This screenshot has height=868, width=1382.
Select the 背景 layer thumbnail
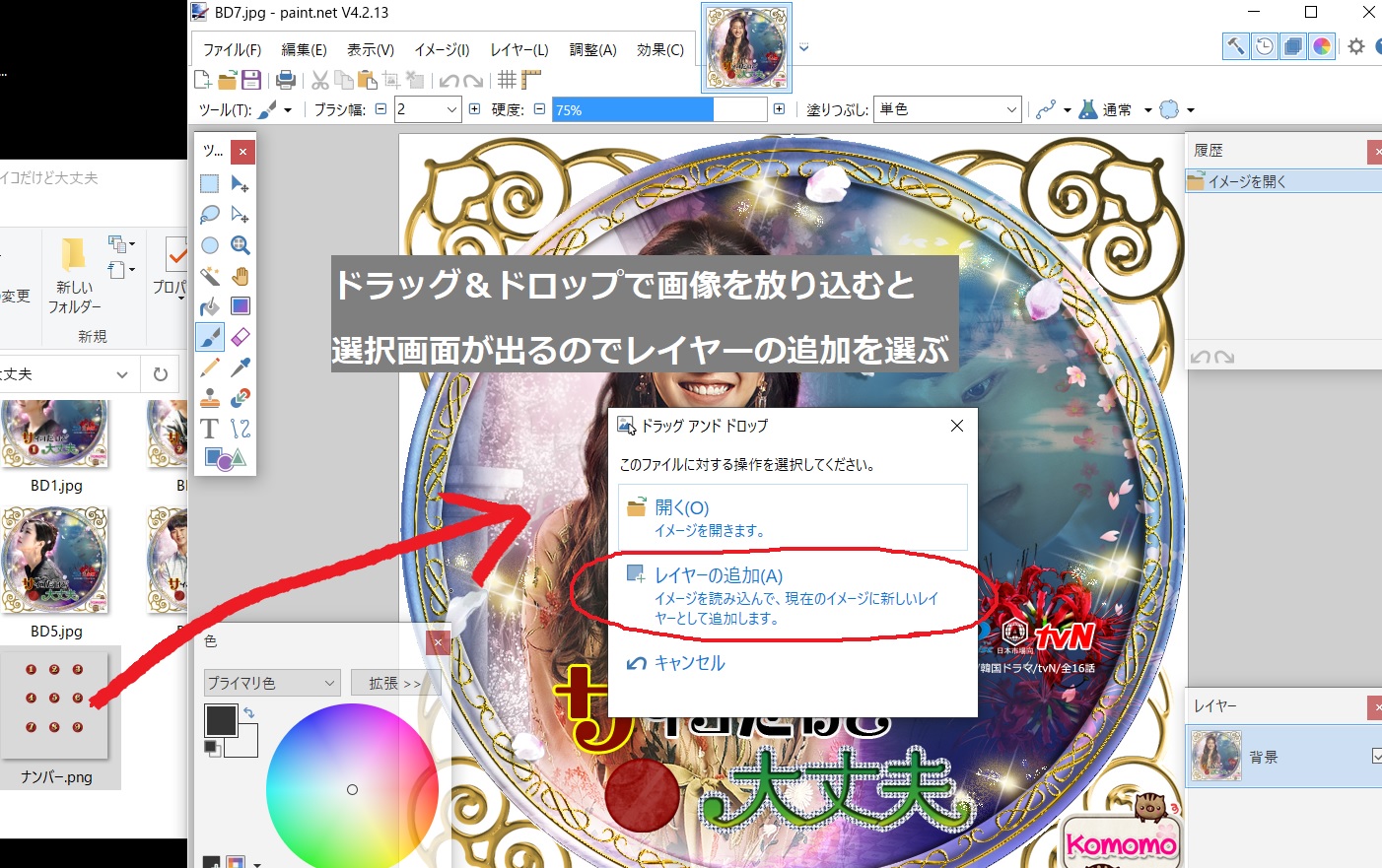click(1216, 756)
